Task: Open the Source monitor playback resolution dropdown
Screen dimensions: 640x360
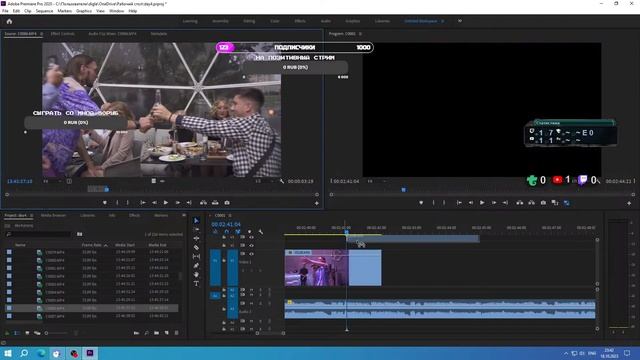Action: pyautogui.click(x=265, y=181)
